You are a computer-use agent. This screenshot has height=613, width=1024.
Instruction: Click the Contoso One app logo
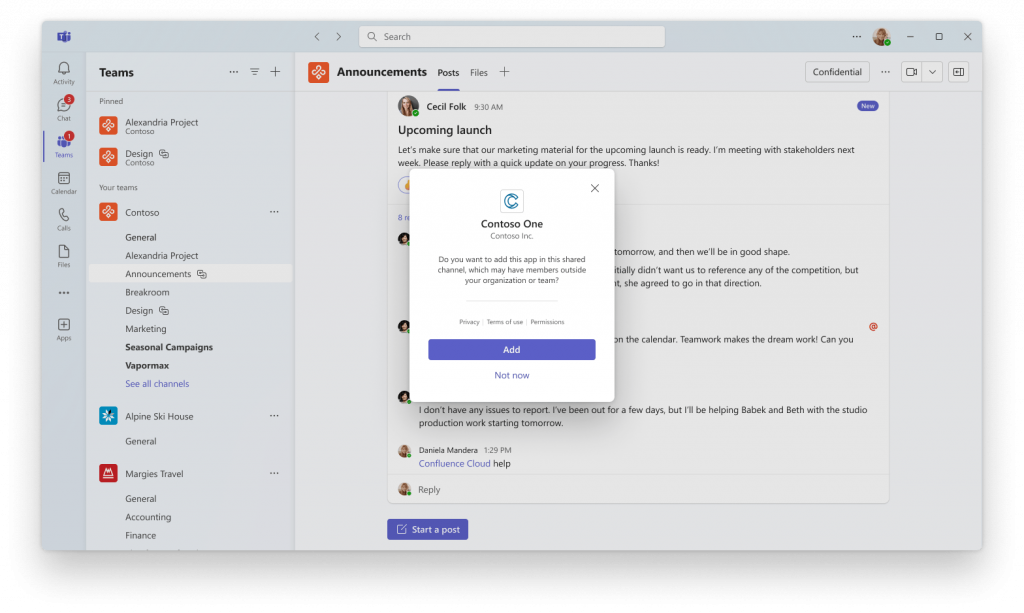511,201
